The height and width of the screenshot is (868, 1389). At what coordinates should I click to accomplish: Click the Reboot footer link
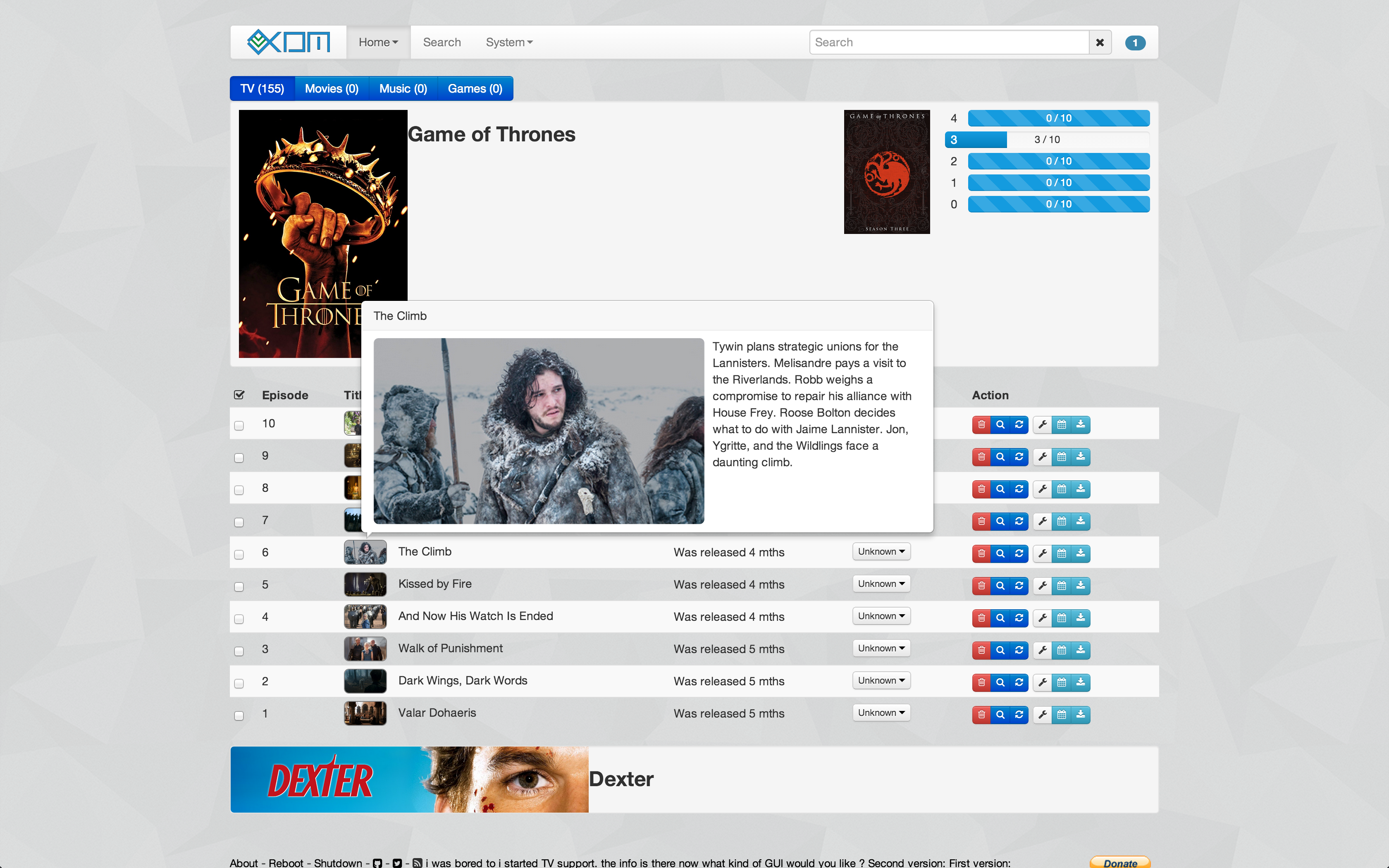pyautogui.click(x=286, y=863)
